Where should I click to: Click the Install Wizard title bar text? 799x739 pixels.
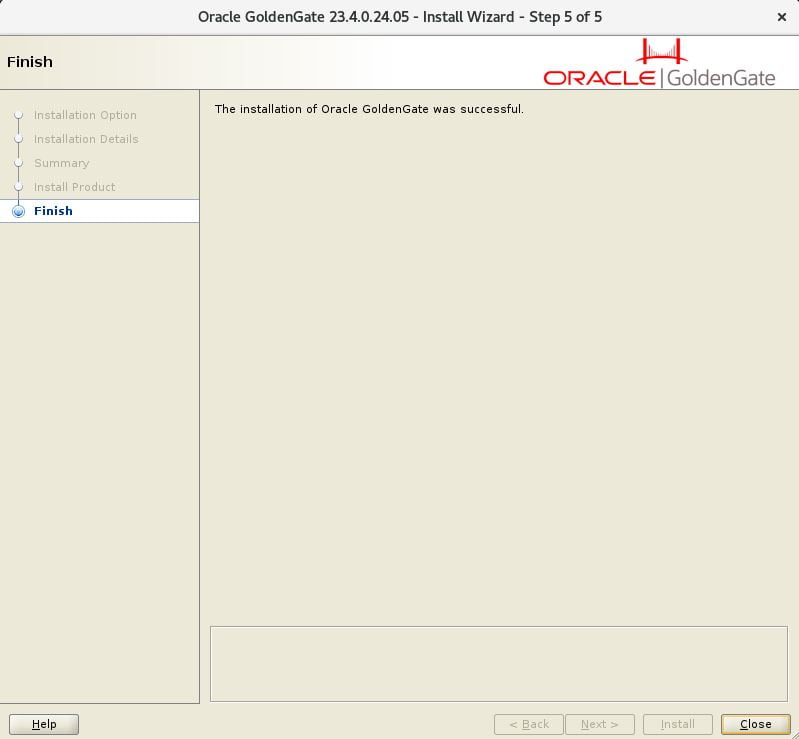(x=400, y=17)
